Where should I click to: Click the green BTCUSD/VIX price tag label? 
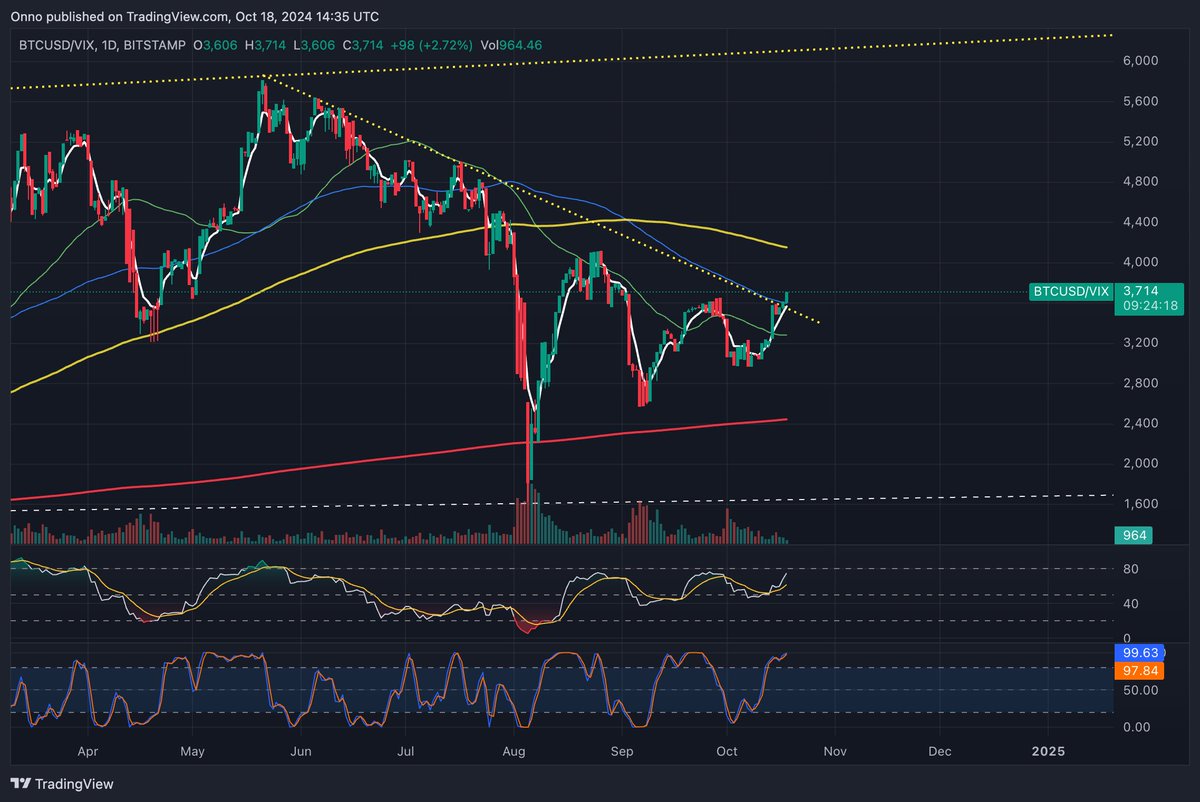pyautogui.click(x=1070, y=292)
